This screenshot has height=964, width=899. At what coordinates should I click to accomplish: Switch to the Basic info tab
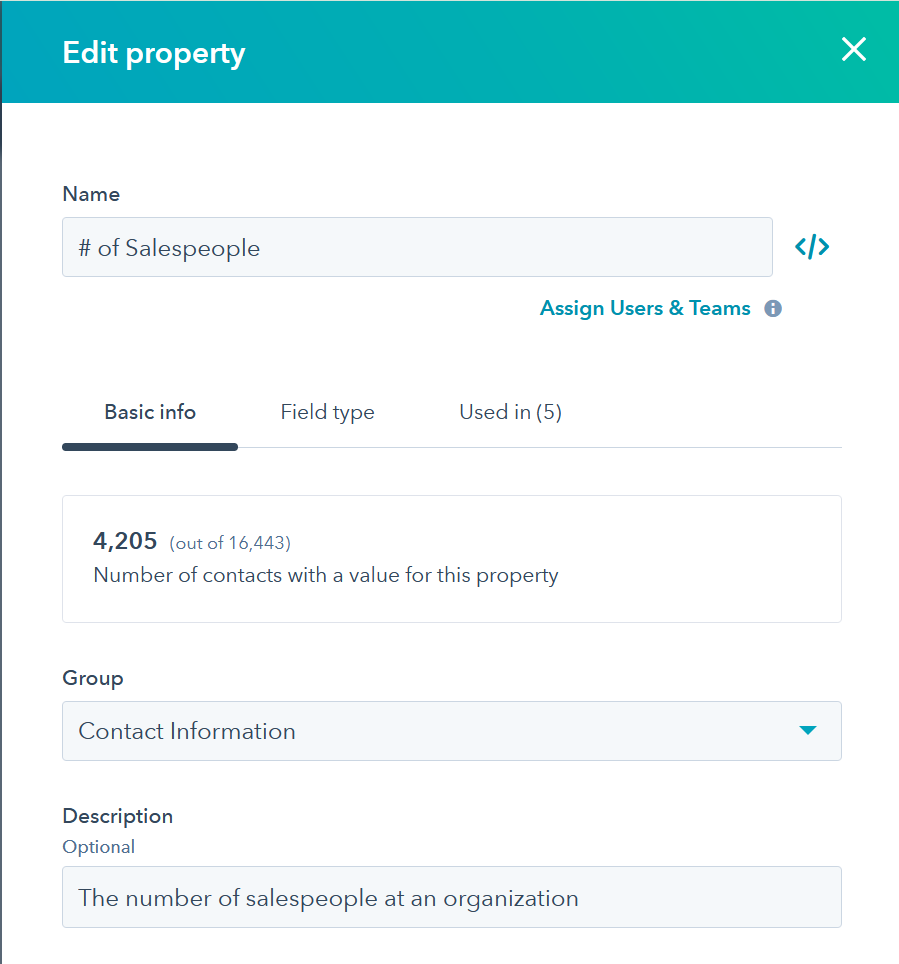point(150,412)
